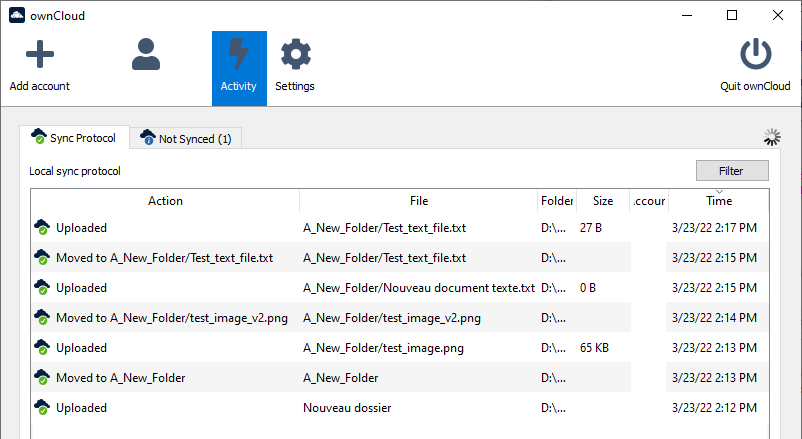This screenshot has height=439, width=802.
Task: Click the A_New_Folder file cell
Action: point(341,378)
